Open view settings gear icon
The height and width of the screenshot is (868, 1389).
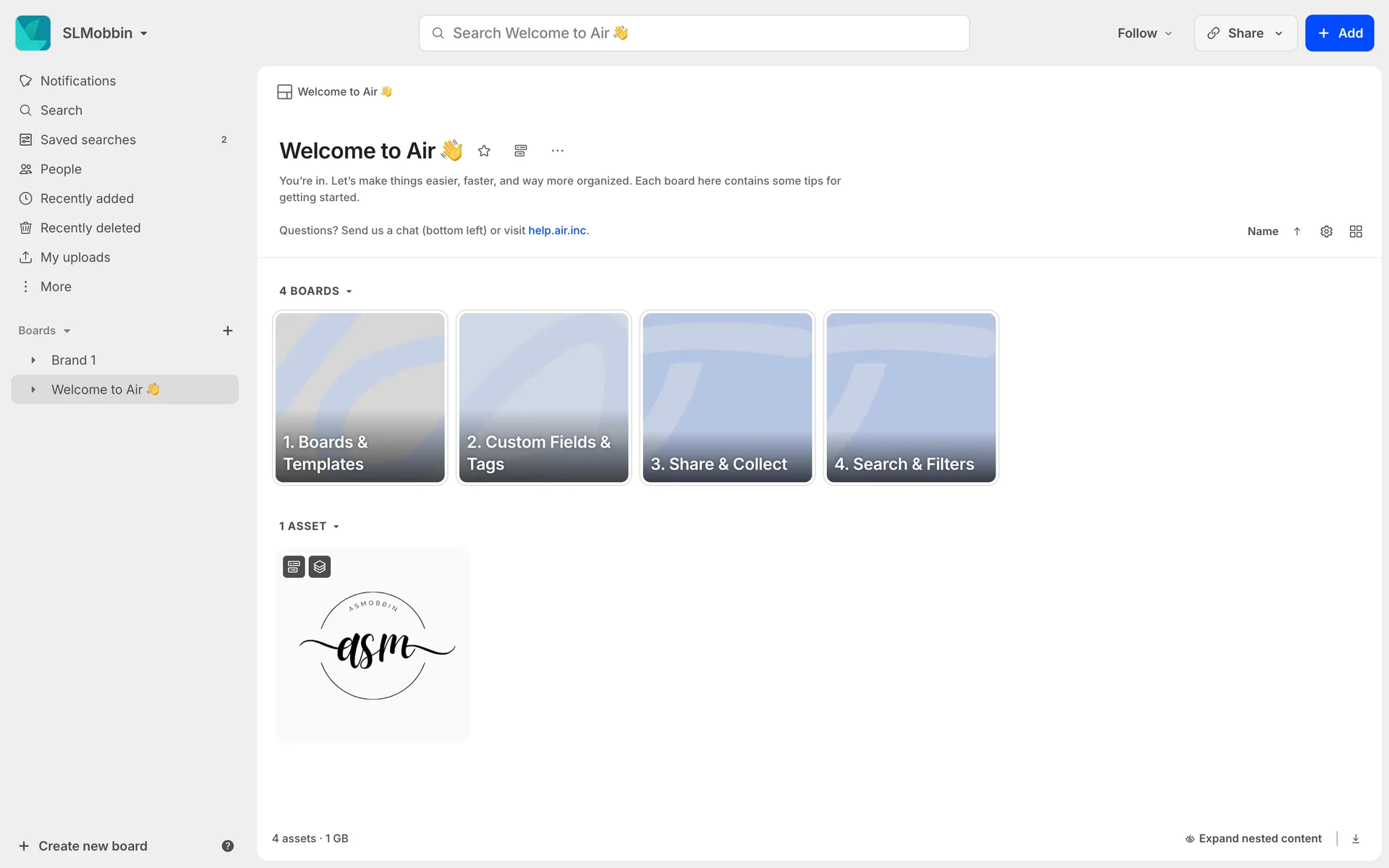[1326, 231]
